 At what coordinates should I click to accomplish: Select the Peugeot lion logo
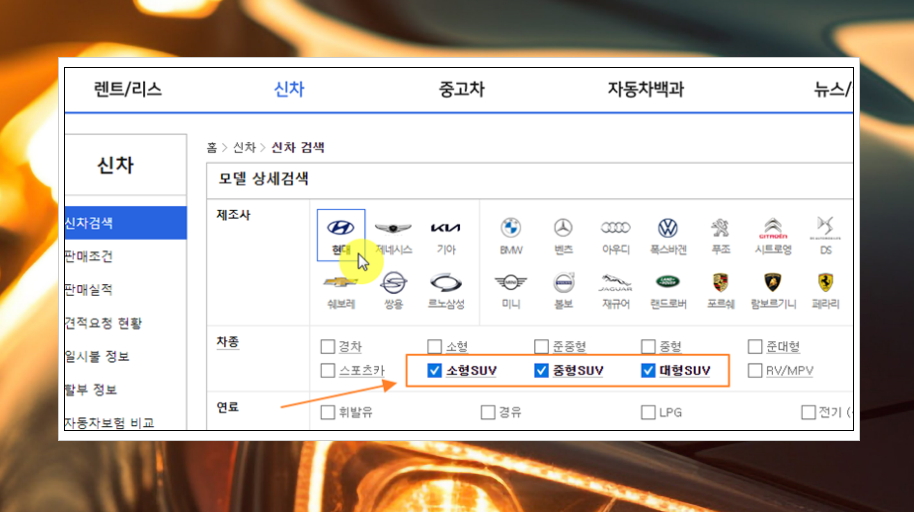[x=720, y=227]
